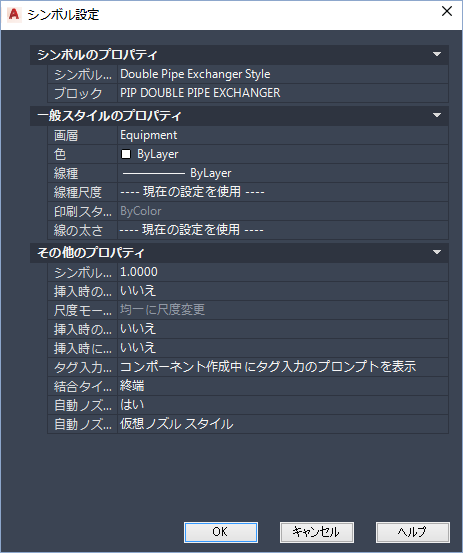The height and width of the screenshot is (553, 463).
Task: Select the 線の太さ property label
Action: pyautogui.click(x=78, y=231)
